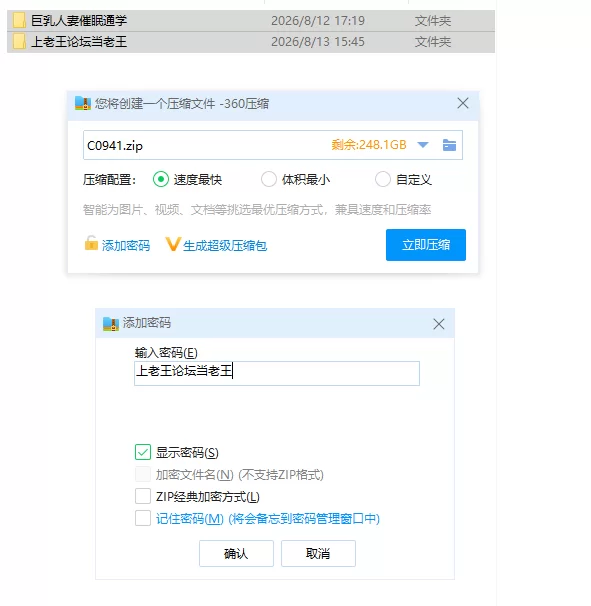Check 记住密码(M) checkbox
This screenshot has height=606, width=591.
143,518
